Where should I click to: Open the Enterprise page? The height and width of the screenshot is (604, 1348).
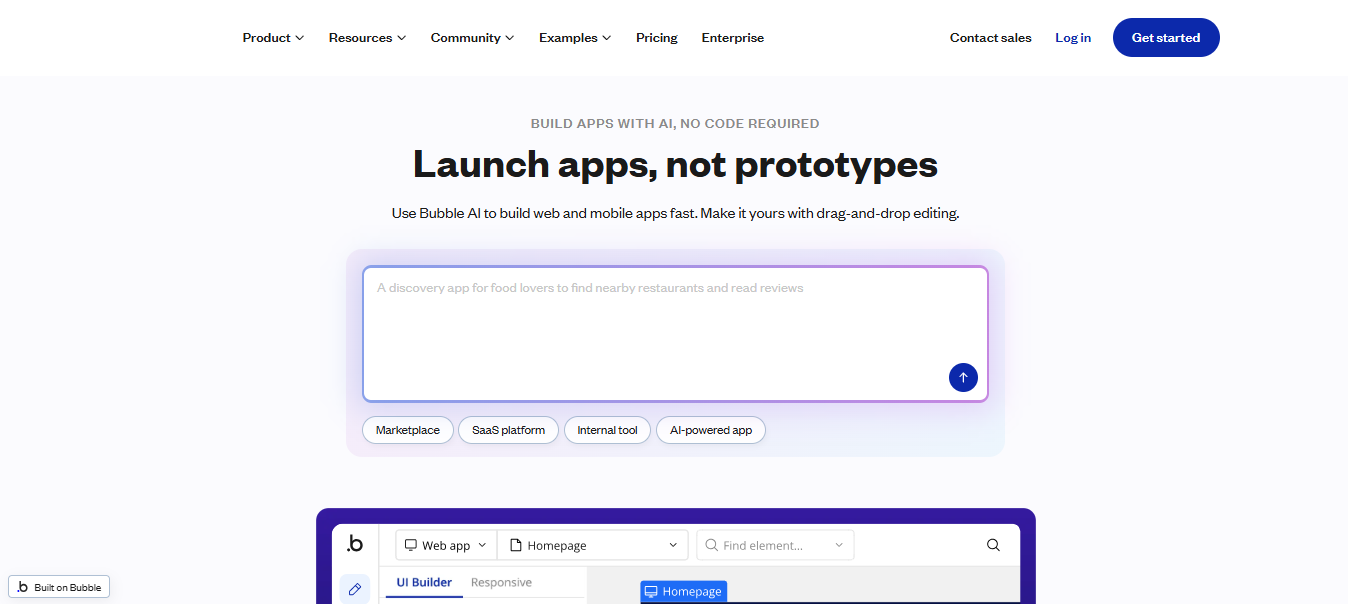(x=733, y=38)
